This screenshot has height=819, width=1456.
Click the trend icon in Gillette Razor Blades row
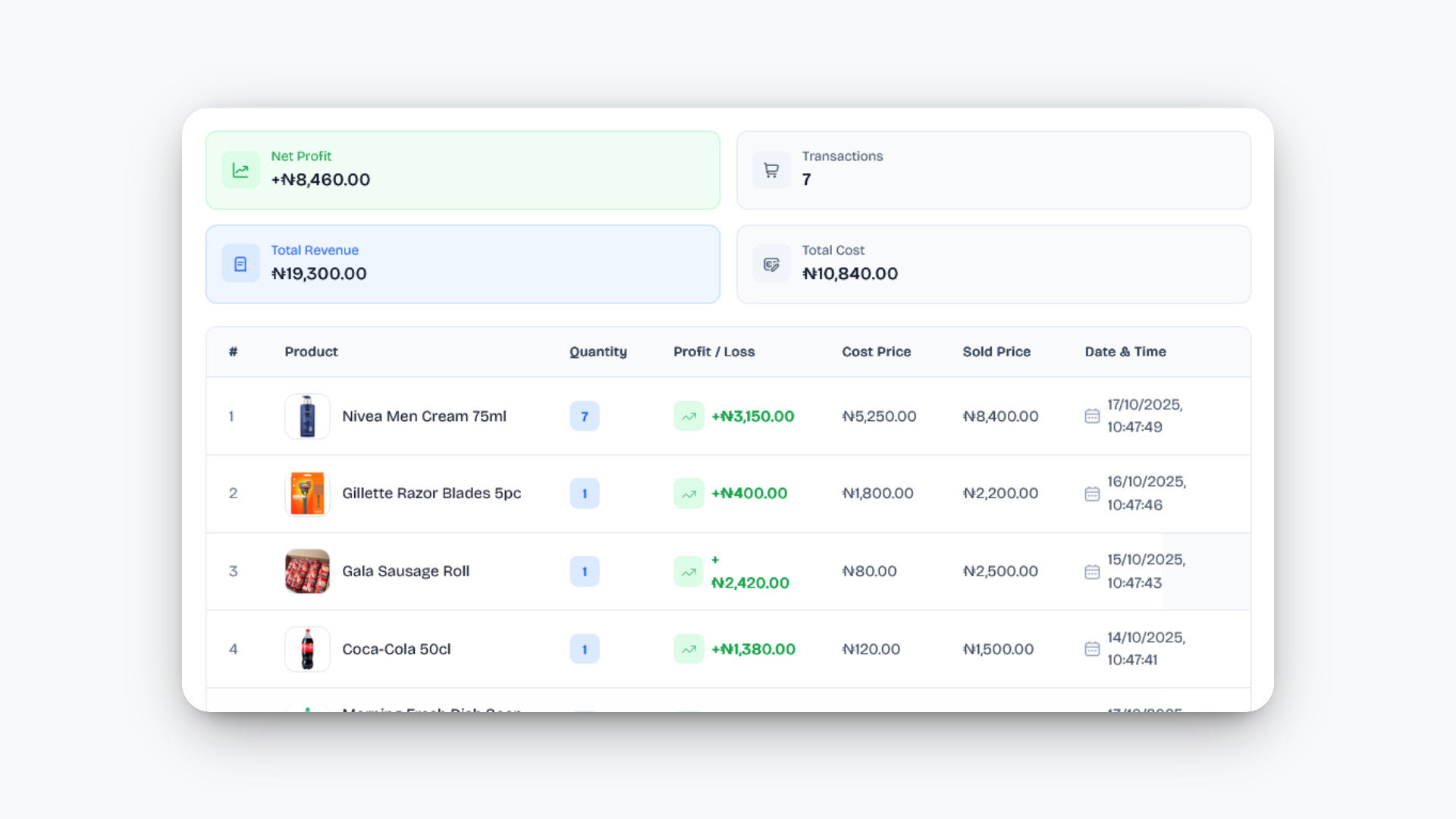click(689, 494)
